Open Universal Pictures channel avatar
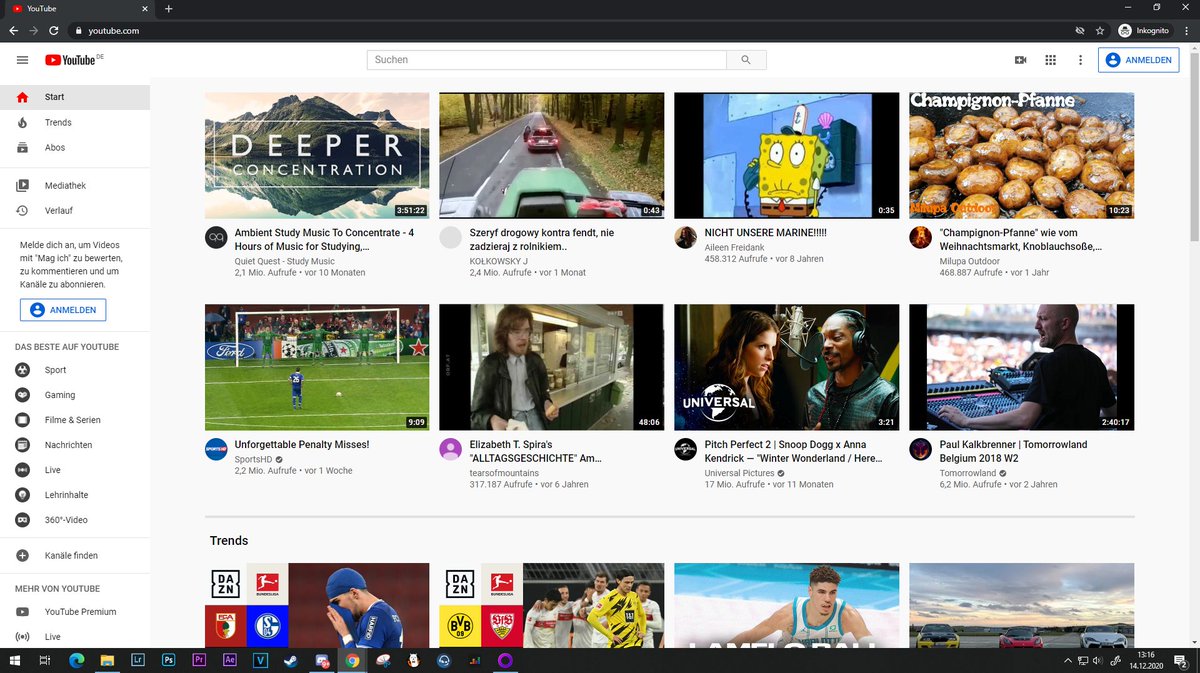This screenshot has height=673, width=1200. tap(685, 449)
